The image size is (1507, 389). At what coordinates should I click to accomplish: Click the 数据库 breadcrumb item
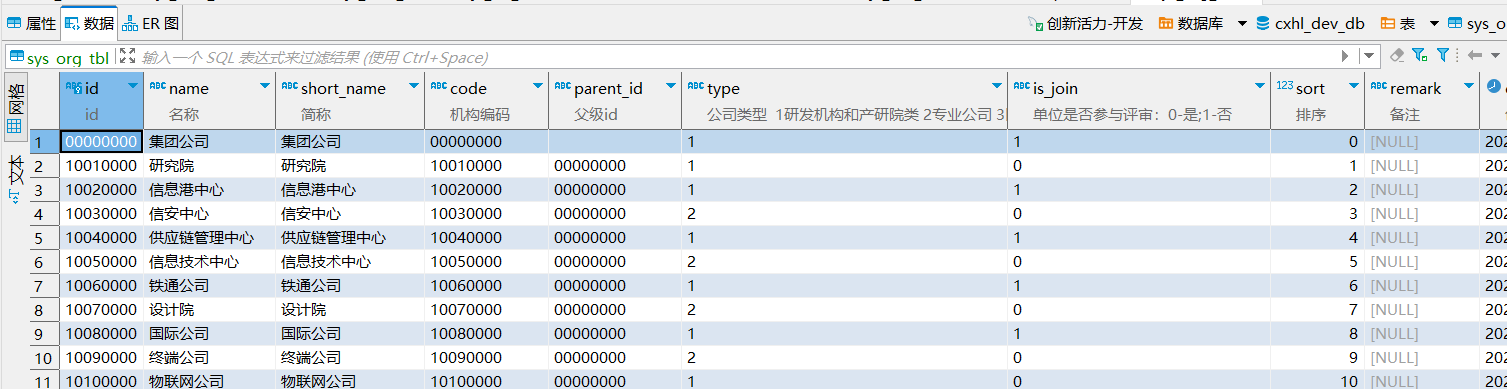point(1191,23)
